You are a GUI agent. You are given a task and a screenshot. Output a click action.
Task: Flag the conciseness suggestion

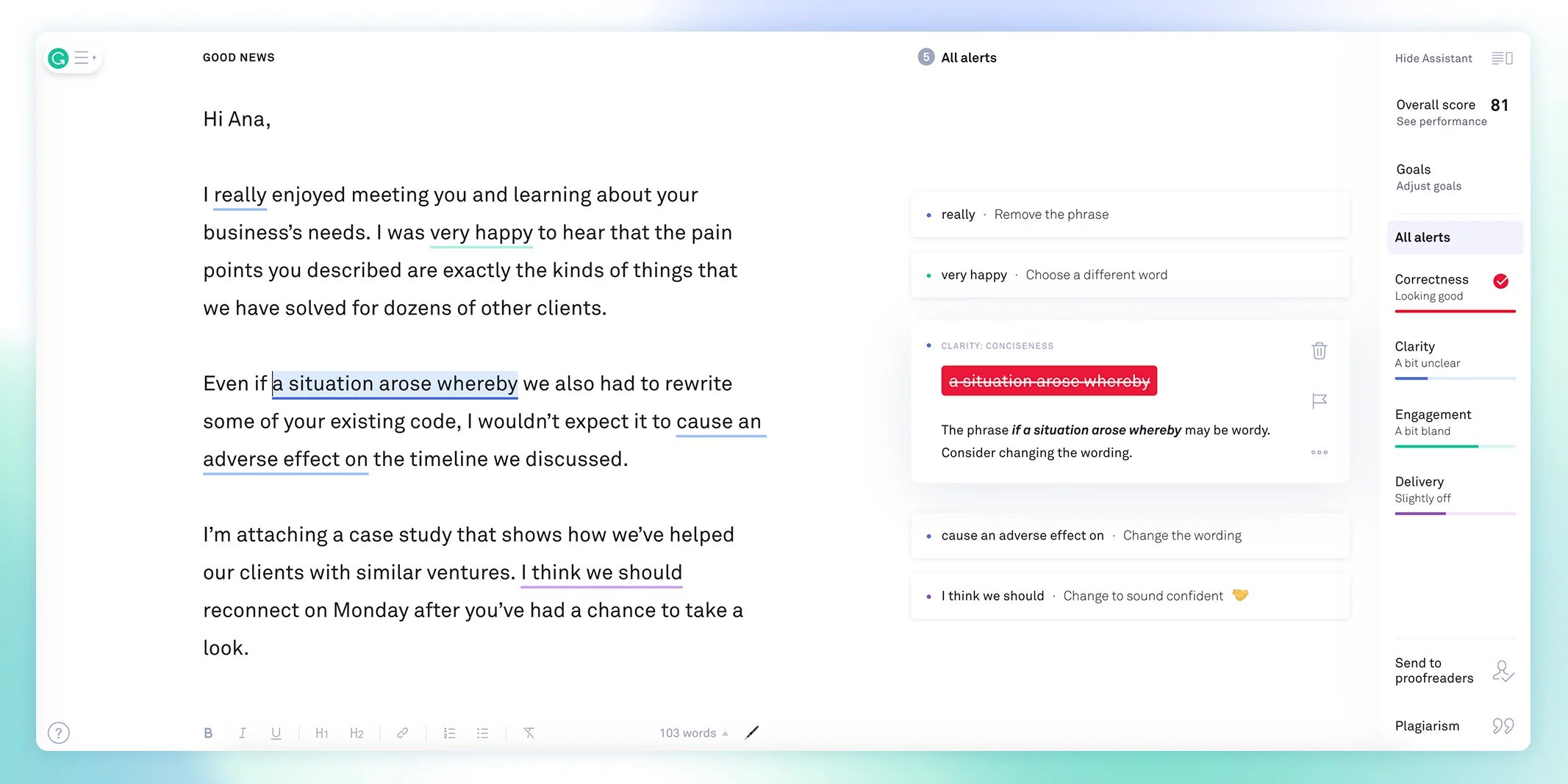[1318, 401]
